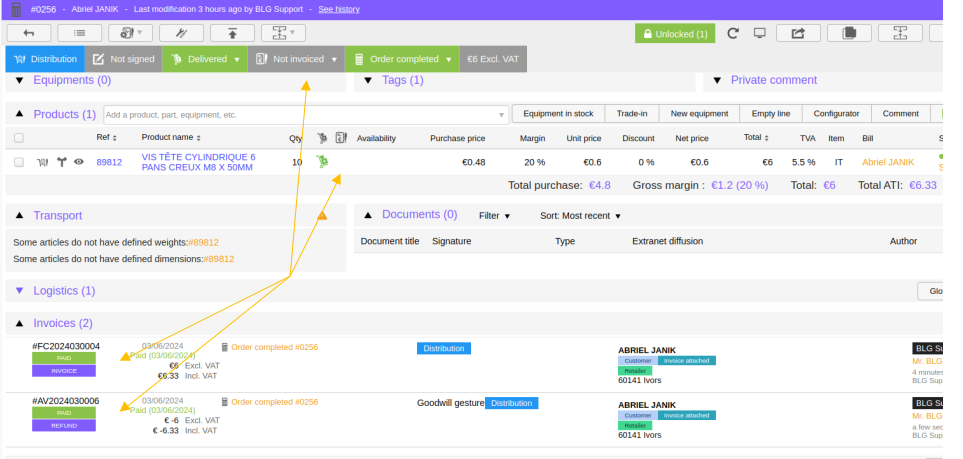Click the green Unlocked (1) button

click(675, 34)
